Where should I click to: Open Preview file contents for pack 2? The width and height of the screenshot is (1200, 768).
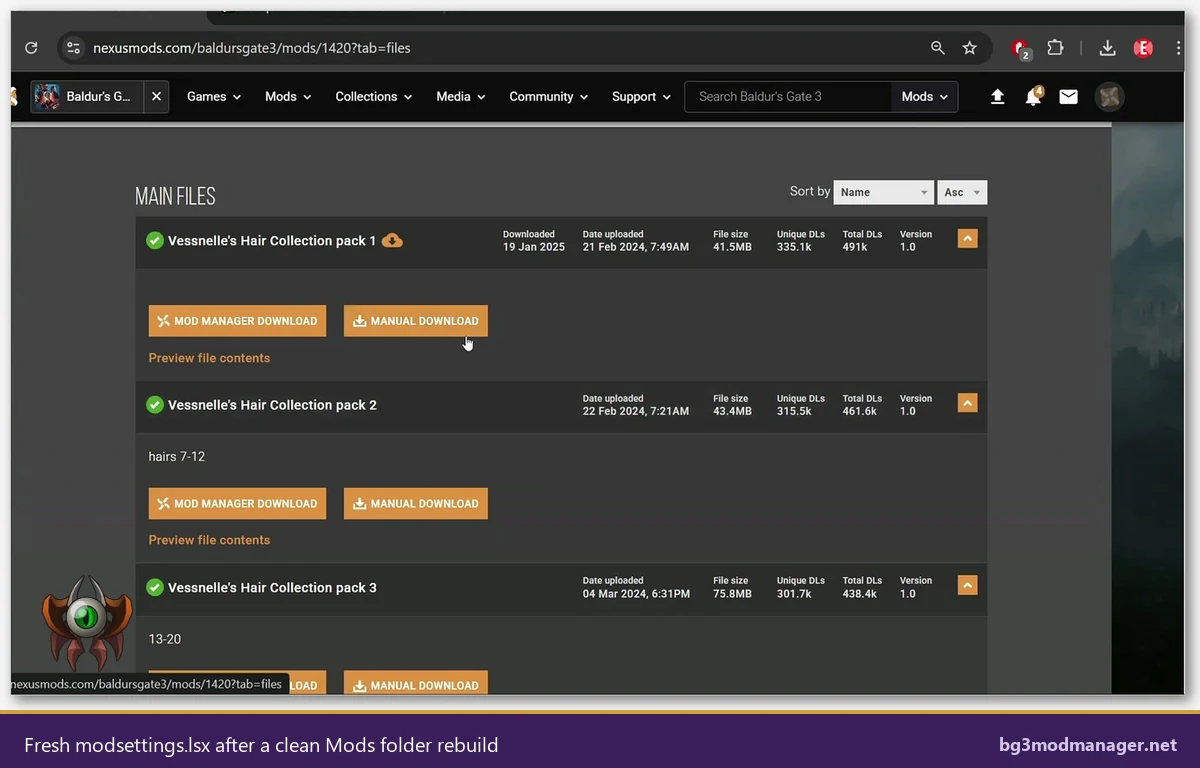coord(209,540)
